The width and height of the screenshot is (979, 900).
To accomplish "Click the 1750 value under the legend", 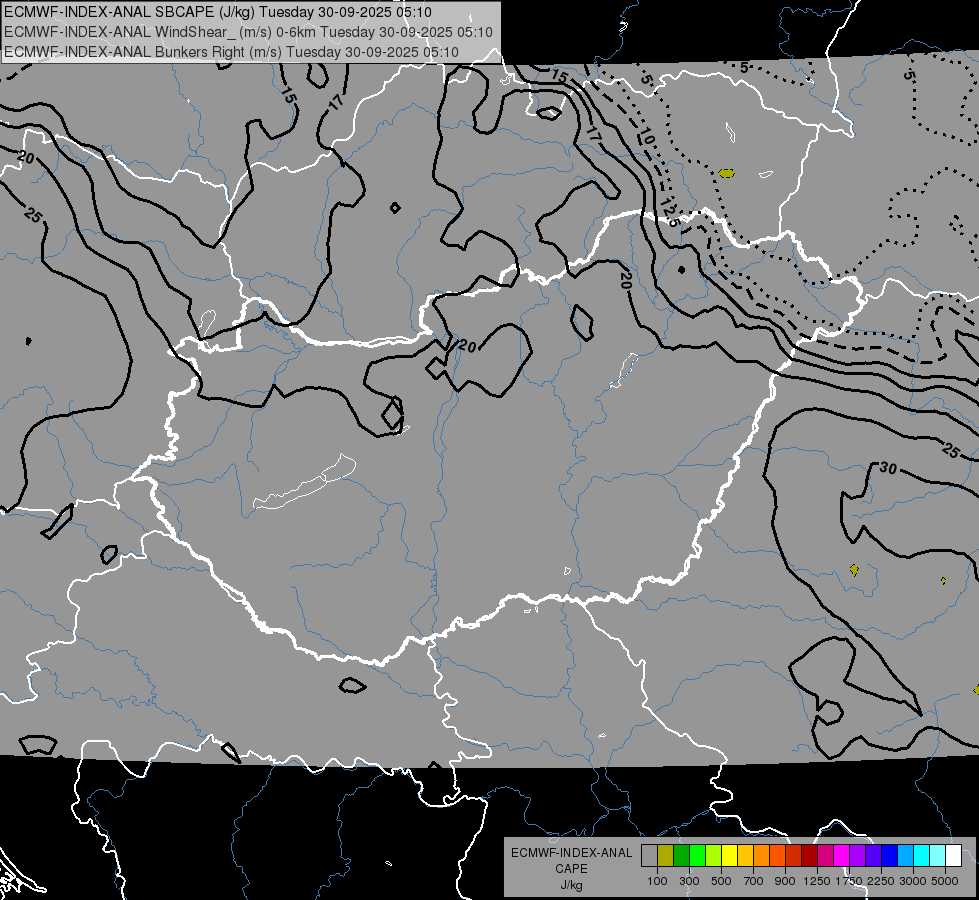I will click(x=849, y=881).
